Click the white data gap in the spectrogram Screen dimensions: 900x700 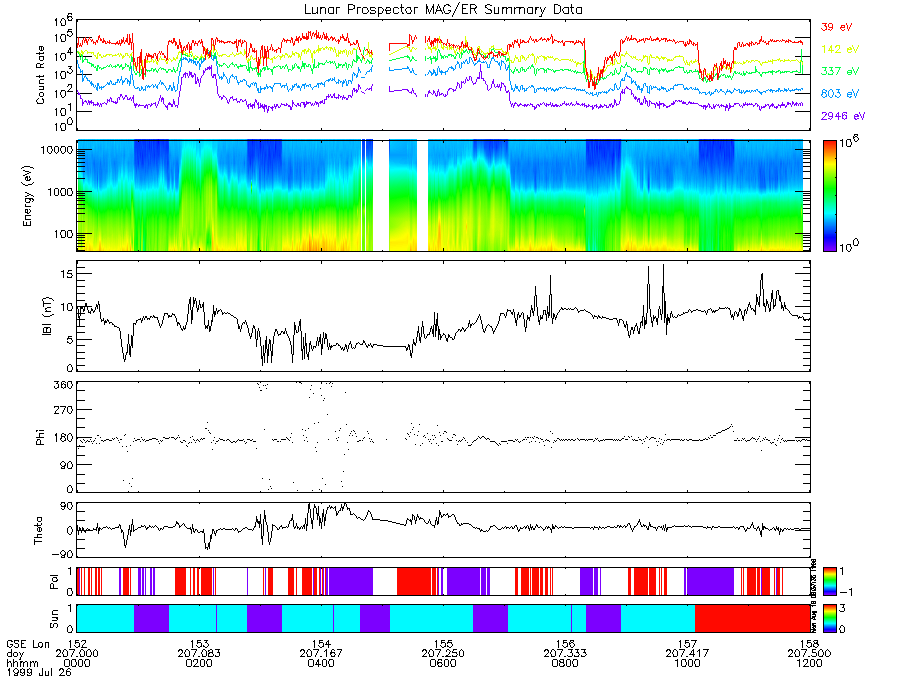381,196
